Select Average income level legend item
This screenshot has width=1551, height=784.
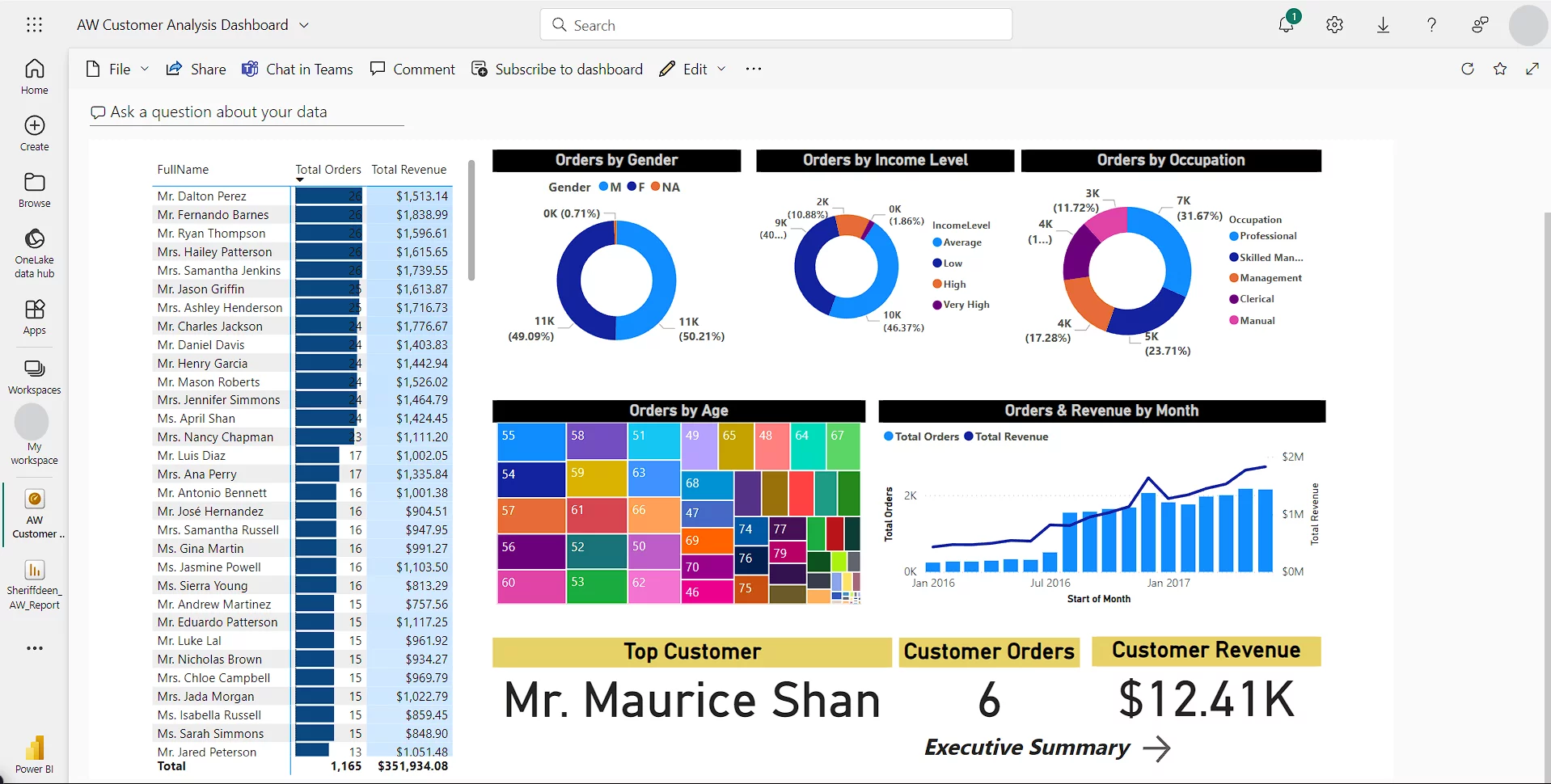pos(957,242)
